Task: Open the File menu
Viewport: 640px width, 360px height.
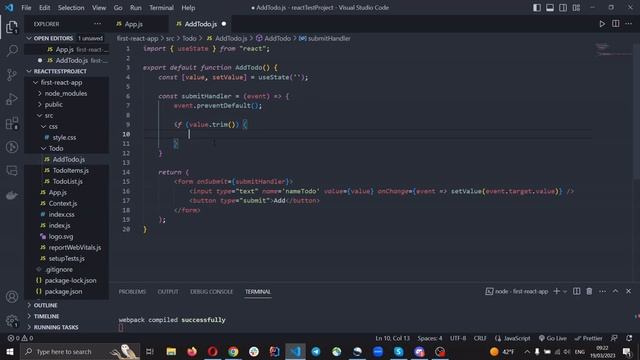Action: tap(26, 8)
